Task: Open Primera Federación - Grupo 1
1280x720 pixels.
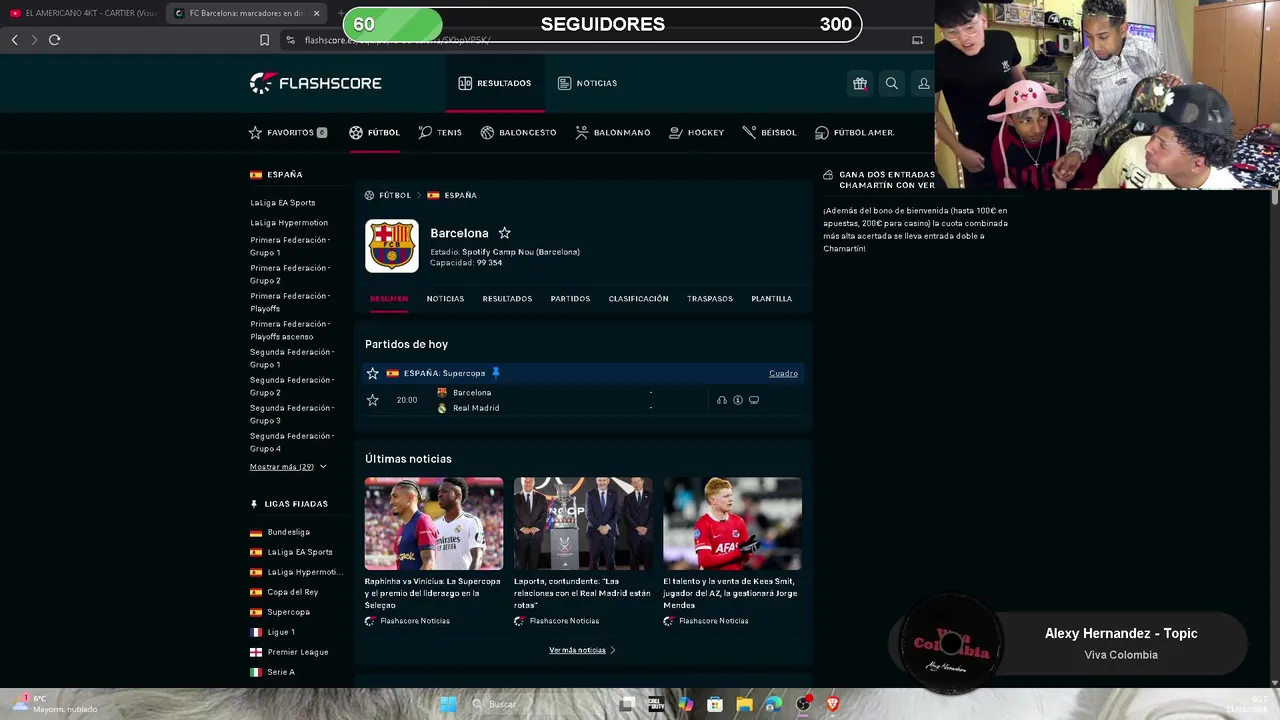Action: click(290, 246)
